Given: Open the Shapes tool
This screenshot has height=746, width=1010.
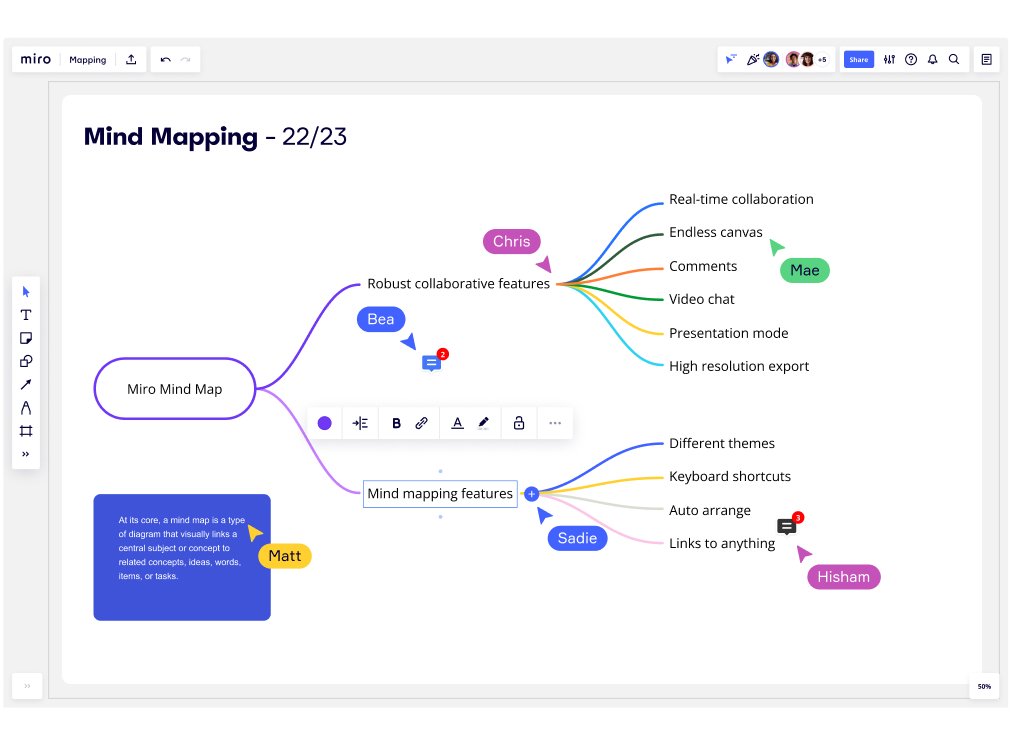Looking at the screenshot, I should (x=26, y=361).
